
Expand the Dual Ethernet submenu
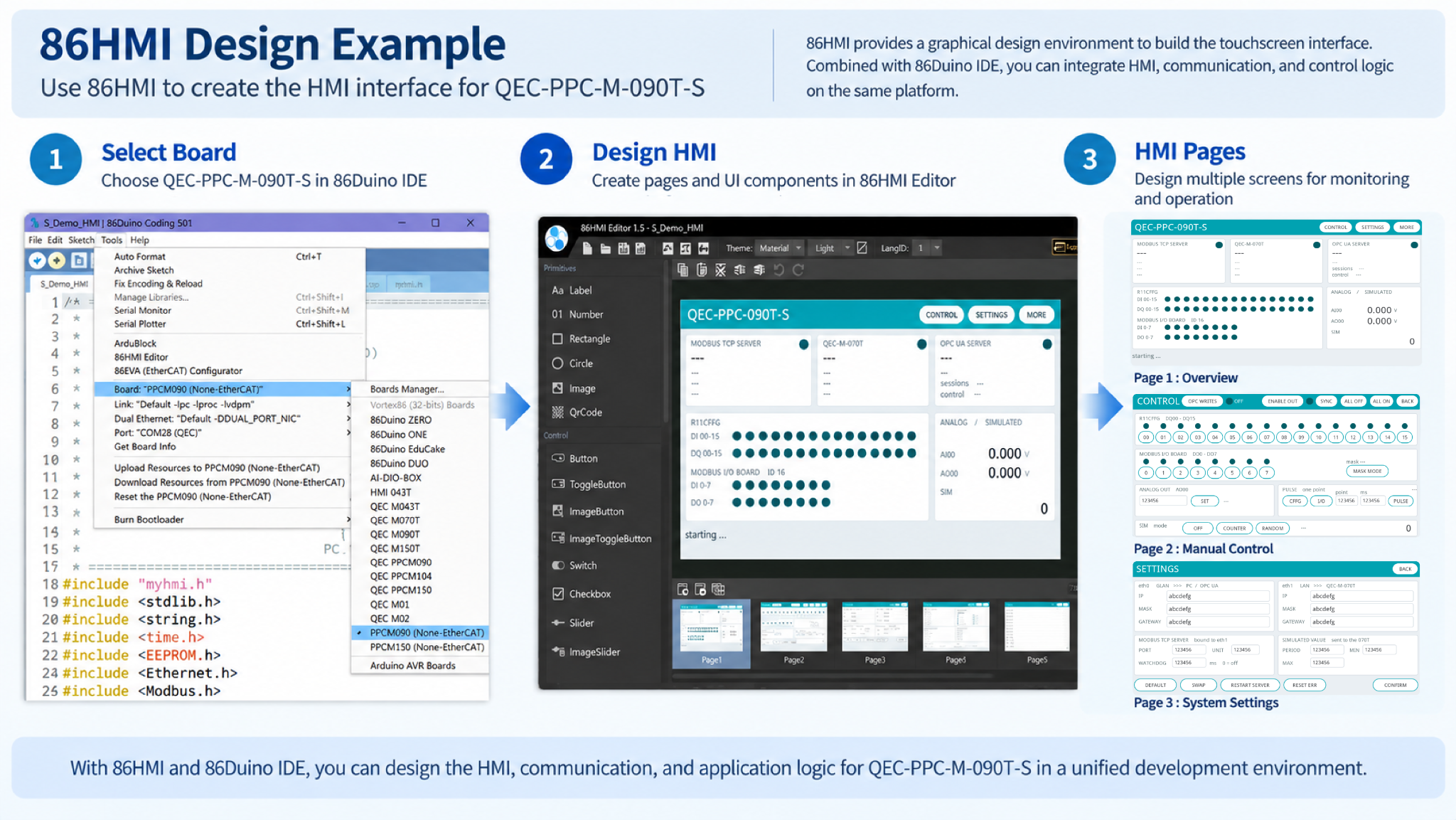(223, 418)
